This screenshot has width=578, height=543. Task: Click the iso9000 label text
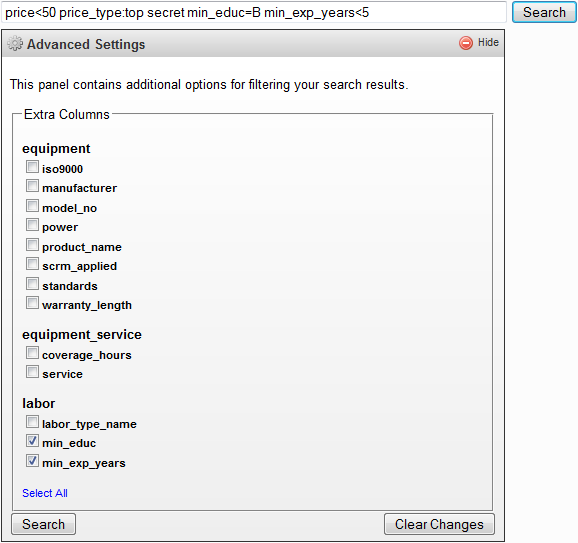(63, 169)
